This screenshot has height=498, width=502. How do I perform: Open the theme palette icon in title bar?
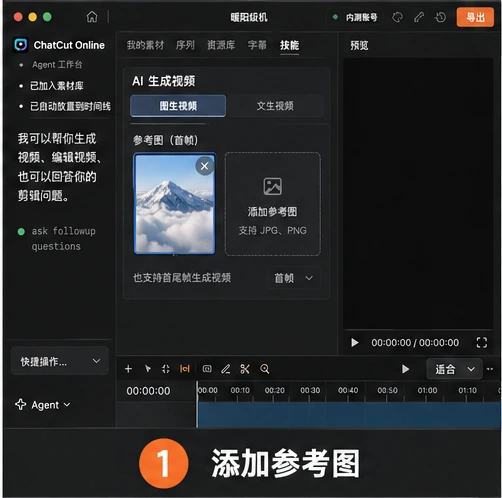pyautogui.click(x=397, y=17)
